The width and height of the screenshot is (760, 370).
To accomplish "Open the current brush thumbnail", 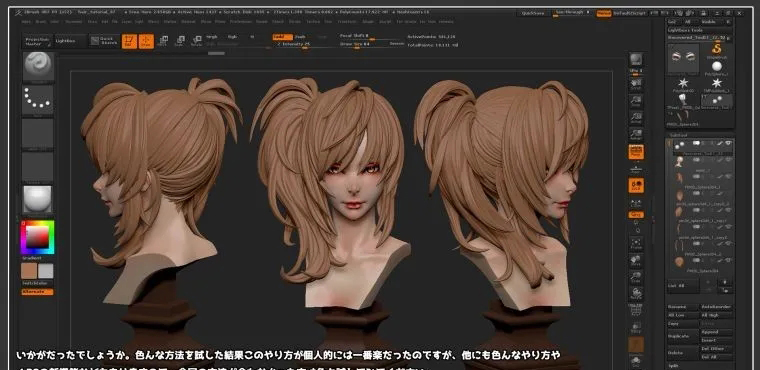I will [x=38, y=67].
